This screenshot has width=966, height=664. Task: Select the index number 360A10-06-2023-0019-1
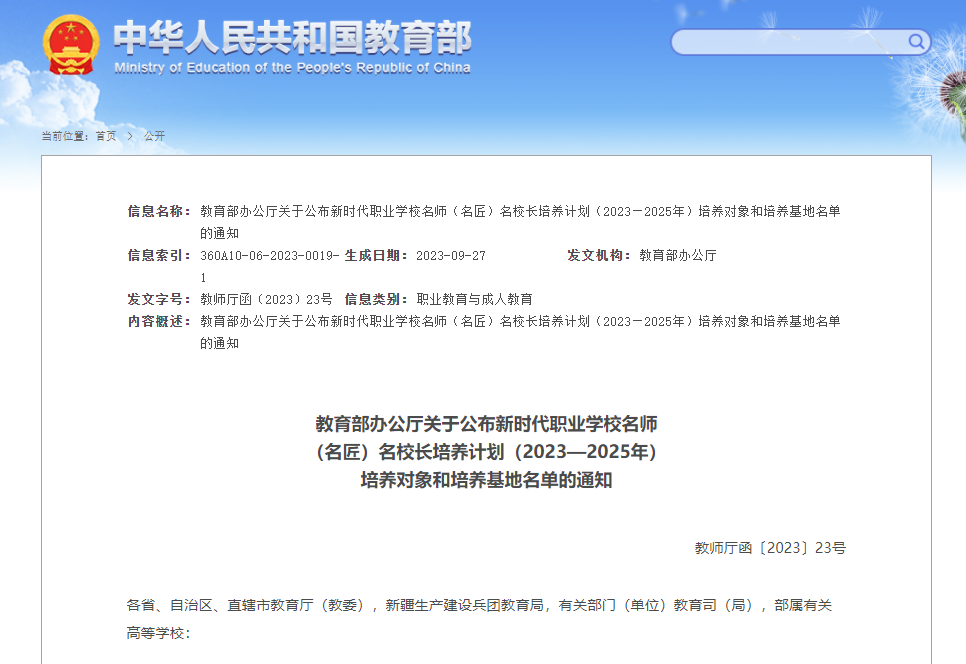tap(269, 256)
